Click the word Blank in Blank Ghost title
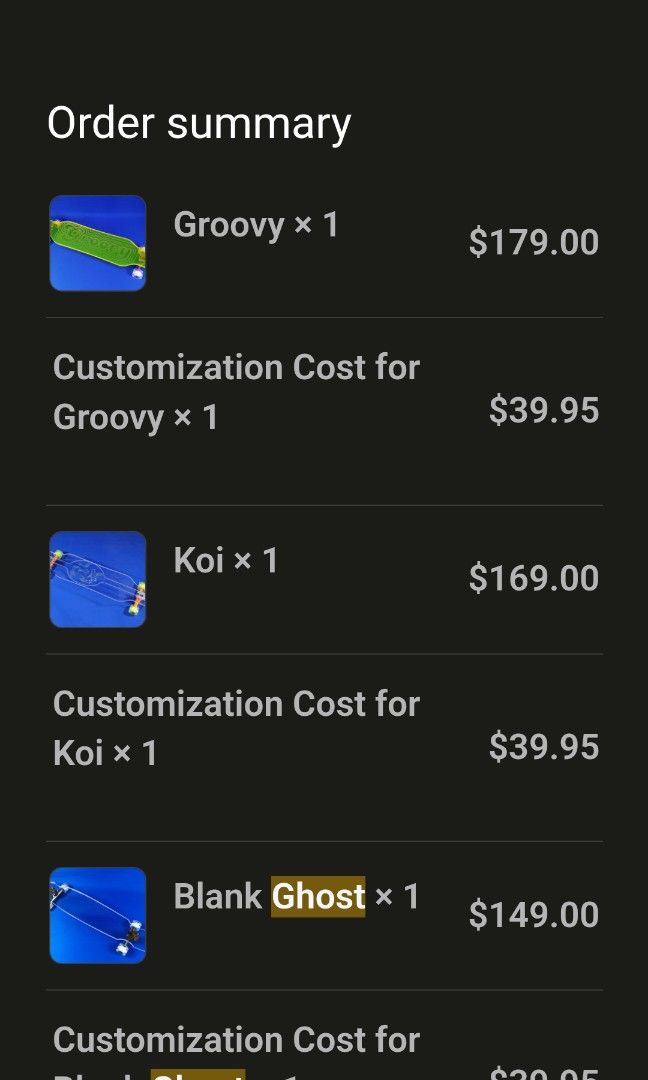Viewport: 648px width, 1080px height. tap(217, 896)
